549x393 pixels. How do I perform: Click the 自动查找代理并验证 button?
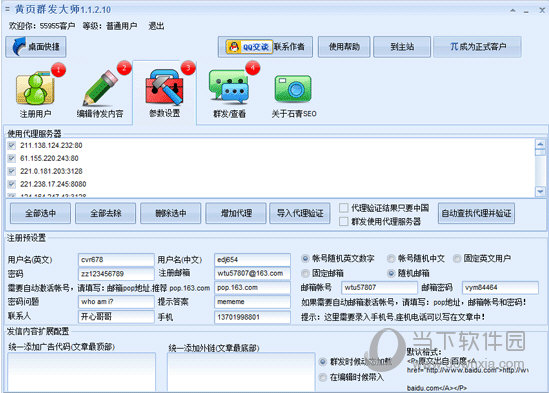click(476, 213)
